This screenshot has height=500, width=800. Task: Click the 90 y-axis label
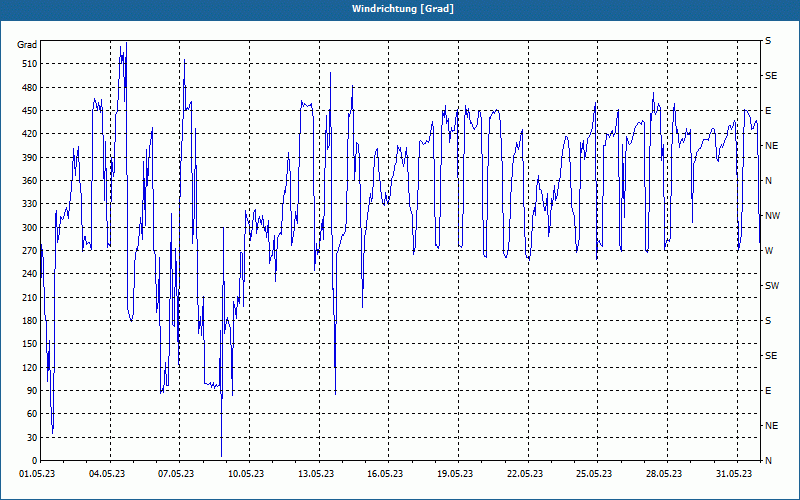[32, 391]
